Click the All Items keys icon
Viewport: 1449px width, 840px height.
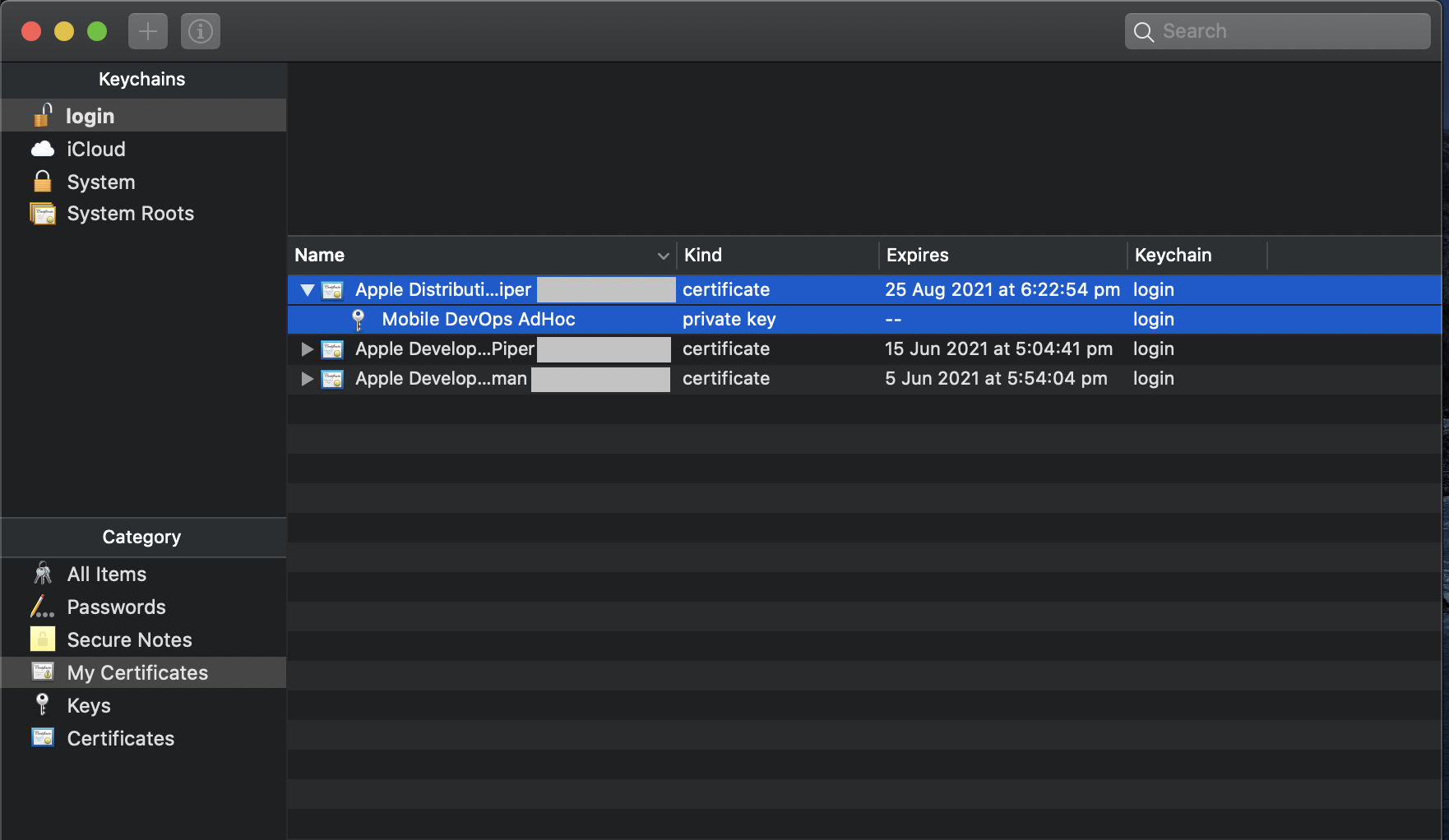click(x=43, y=574)
